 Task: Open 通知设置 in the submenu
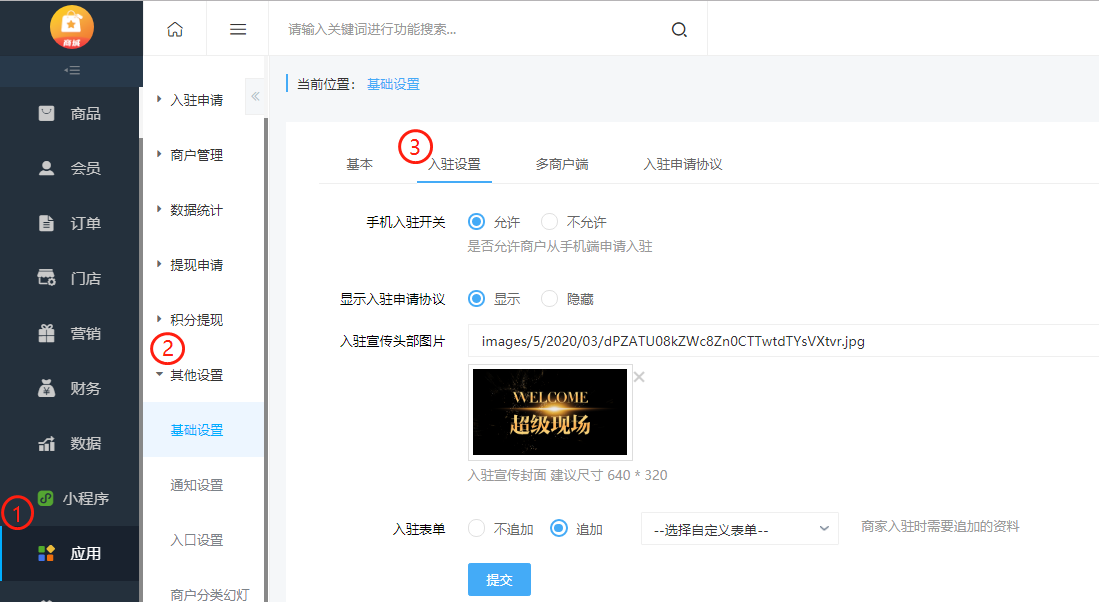tap(197, 485)
